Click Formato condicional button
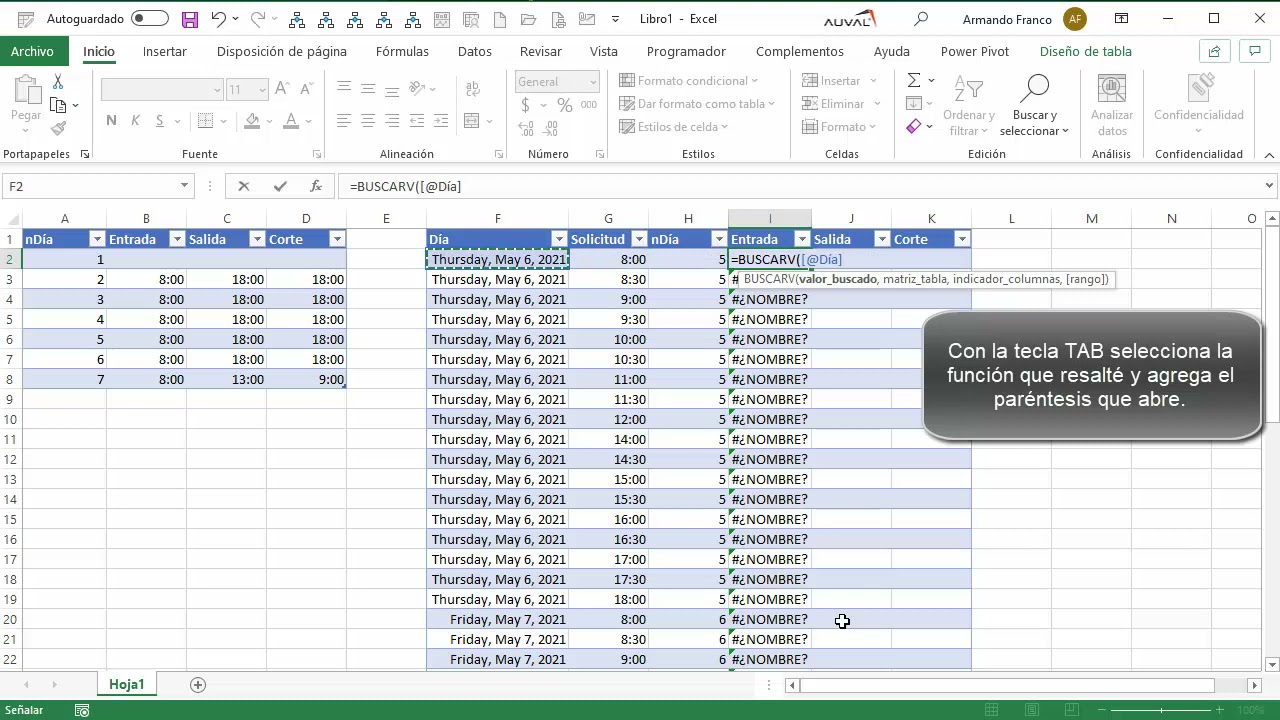This screenshot has width=1280, height=720. pos(689,81)
